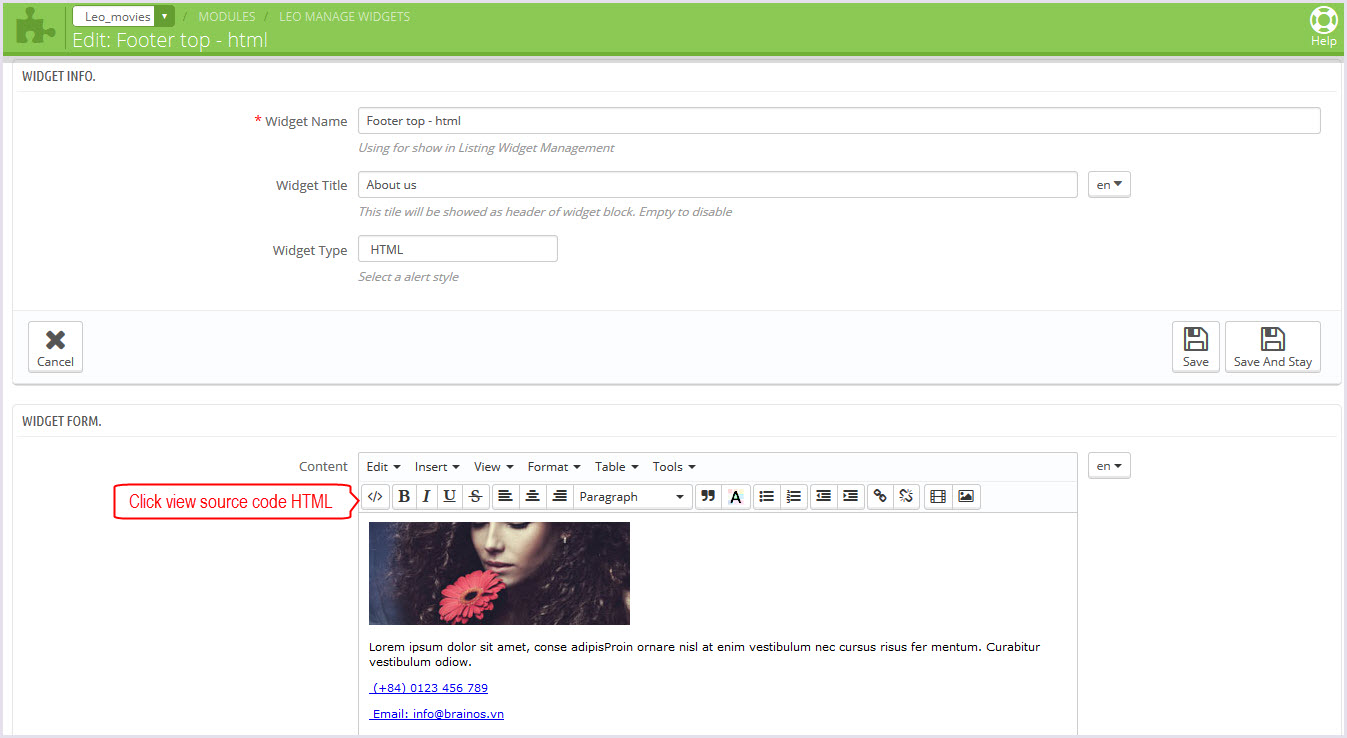The height and width of the screenshot is (738, 1347).
Task: Click the Save And Stay button
Action: (x=1273, y=347)
